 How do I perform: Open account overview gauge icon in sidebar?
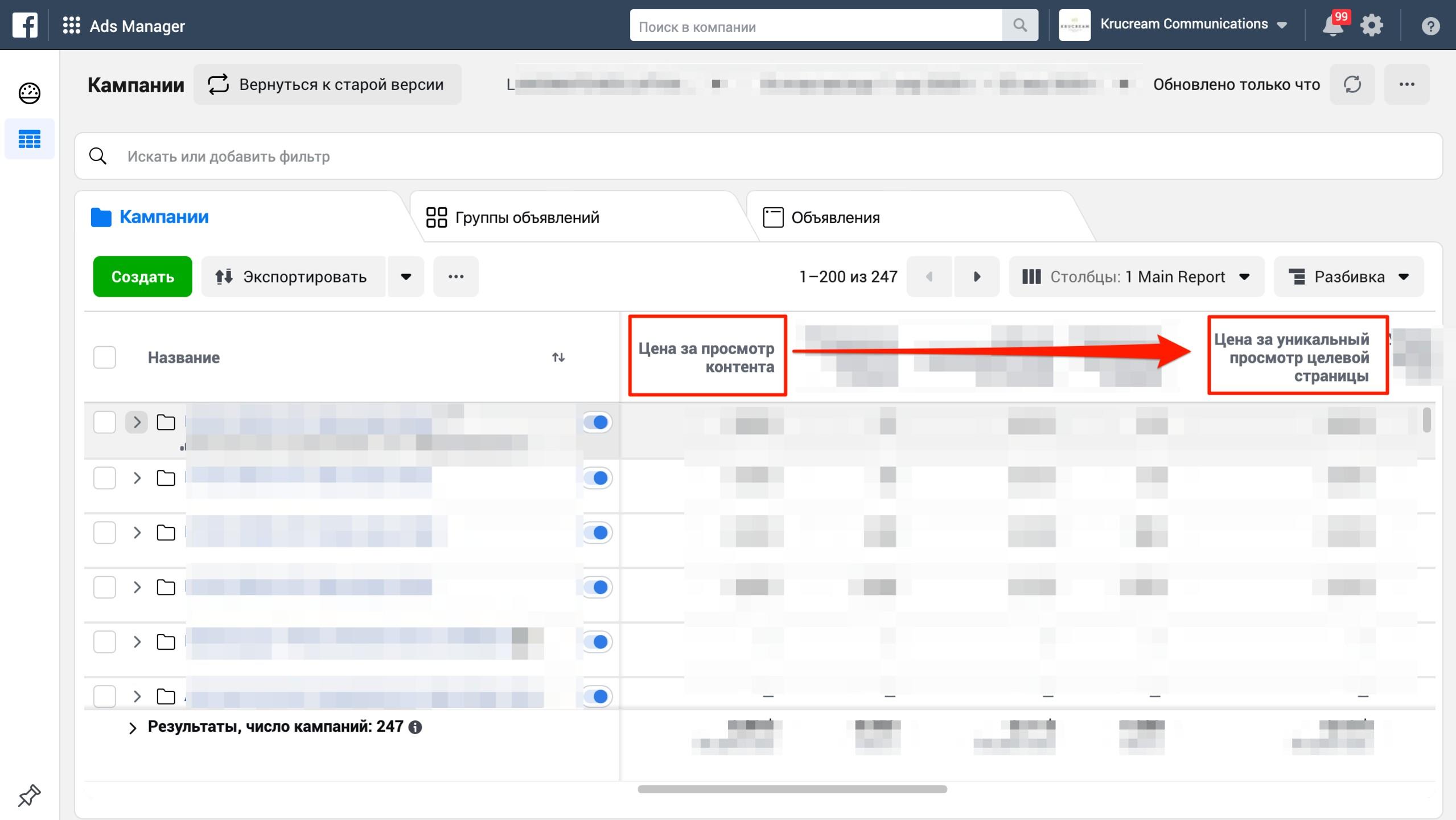tap(30, 93)
